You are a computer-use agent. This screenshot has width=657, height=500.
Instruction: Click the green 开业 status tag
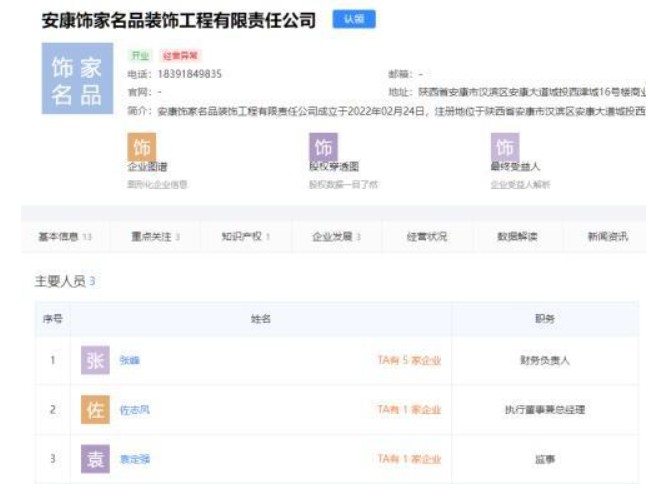click(139, 56)
